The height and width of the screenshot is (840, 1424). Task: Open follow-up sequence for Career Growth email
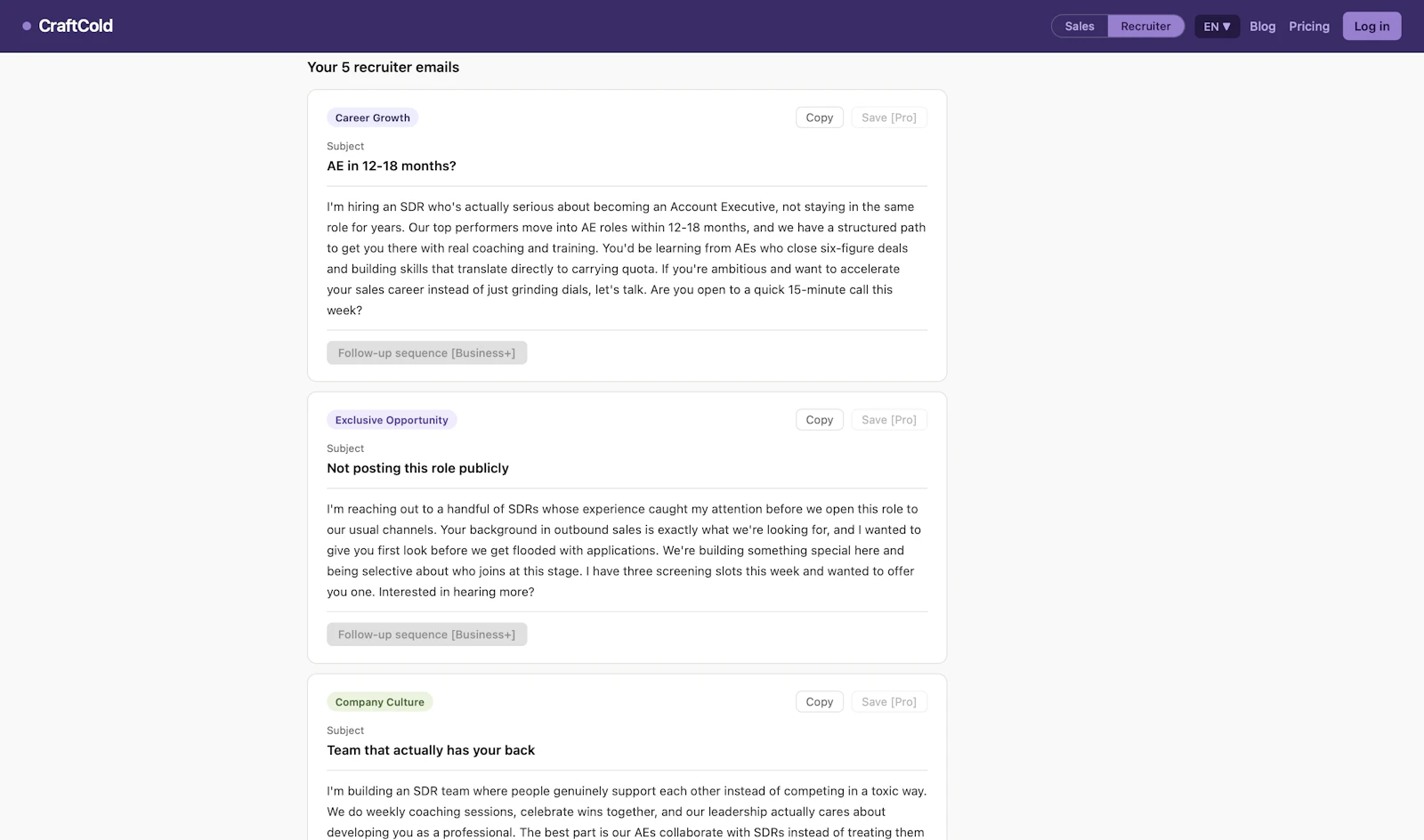(x=426, y=352)
